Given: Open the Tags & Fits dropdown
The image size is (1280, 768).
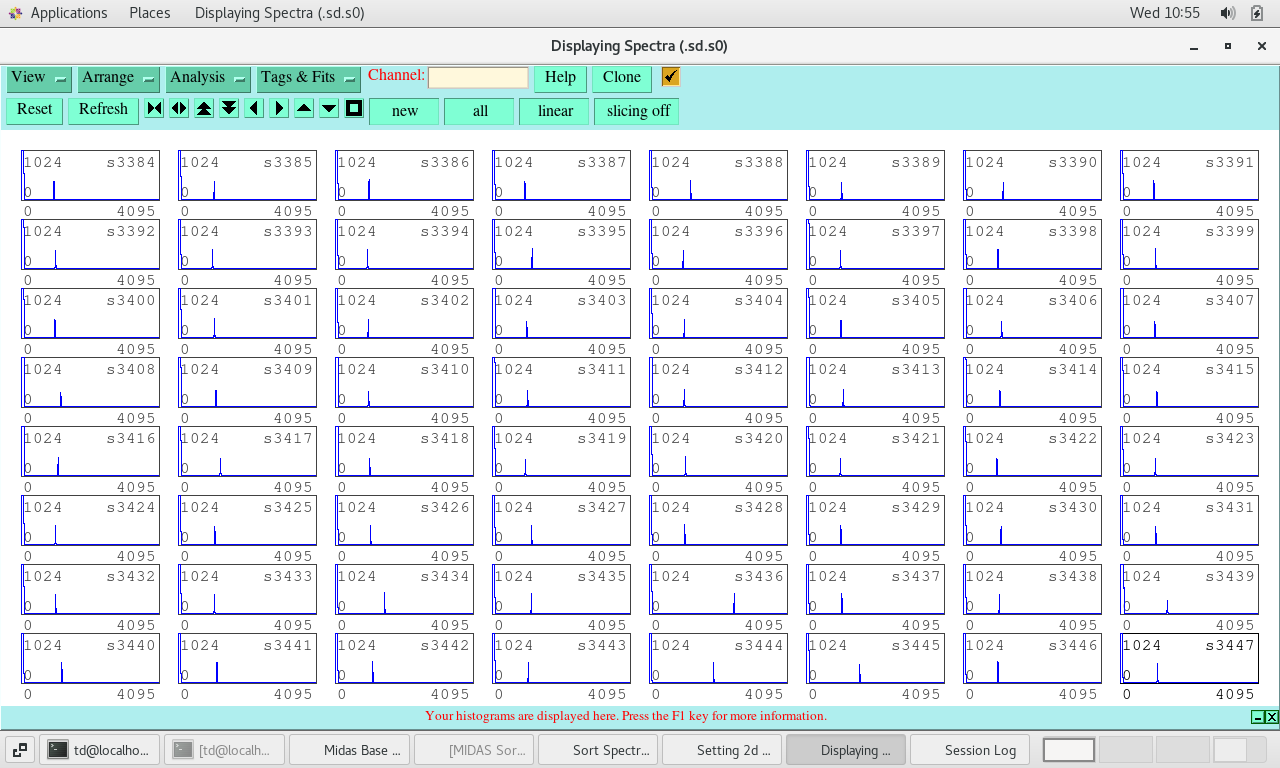Looking at the screenshot, I should (308, 78).
